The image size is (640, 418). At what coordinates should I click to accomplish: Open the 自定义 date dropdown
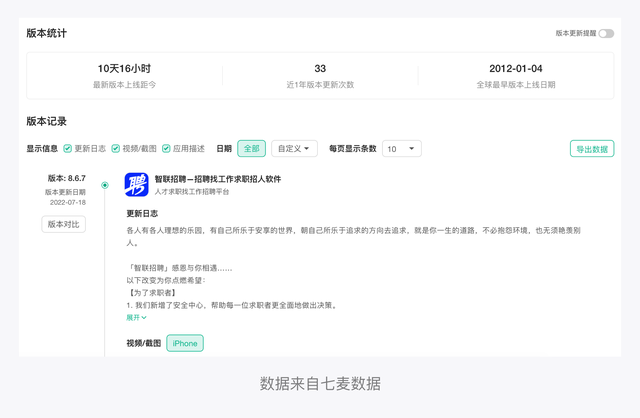tap(294, 149)
